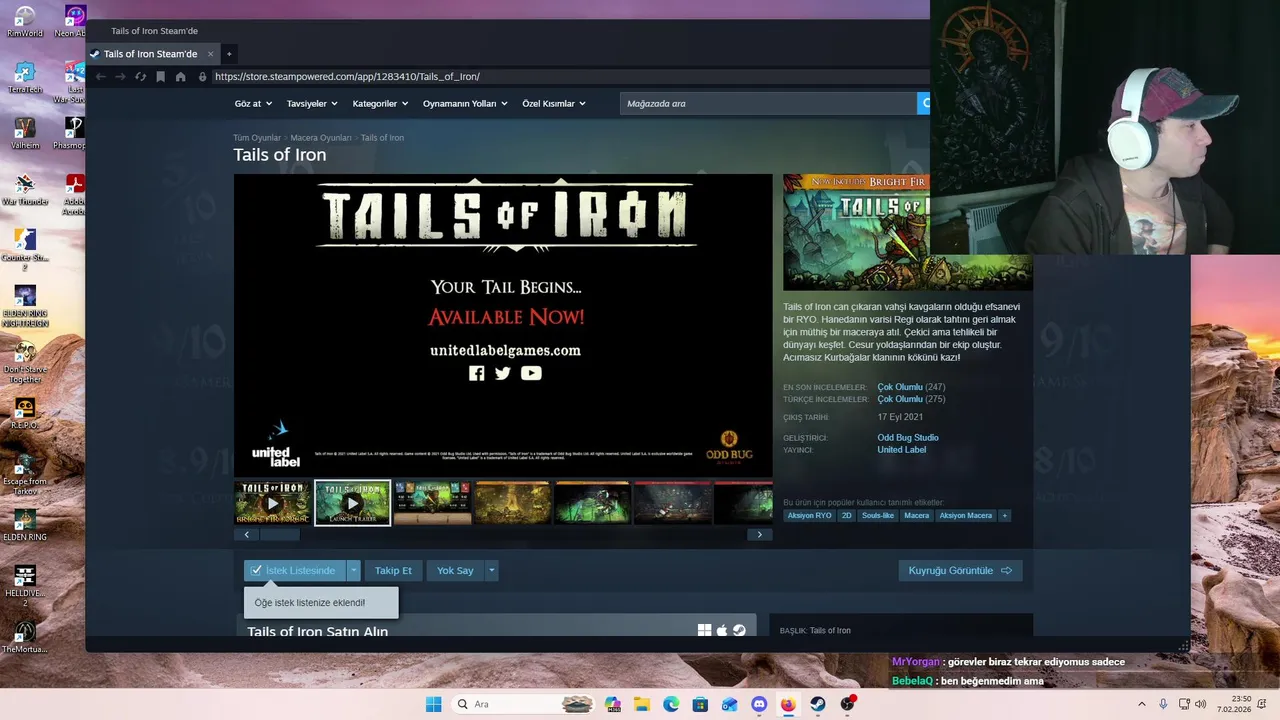
Task: Open the Kategoriler menu
Action: point(380,103)
